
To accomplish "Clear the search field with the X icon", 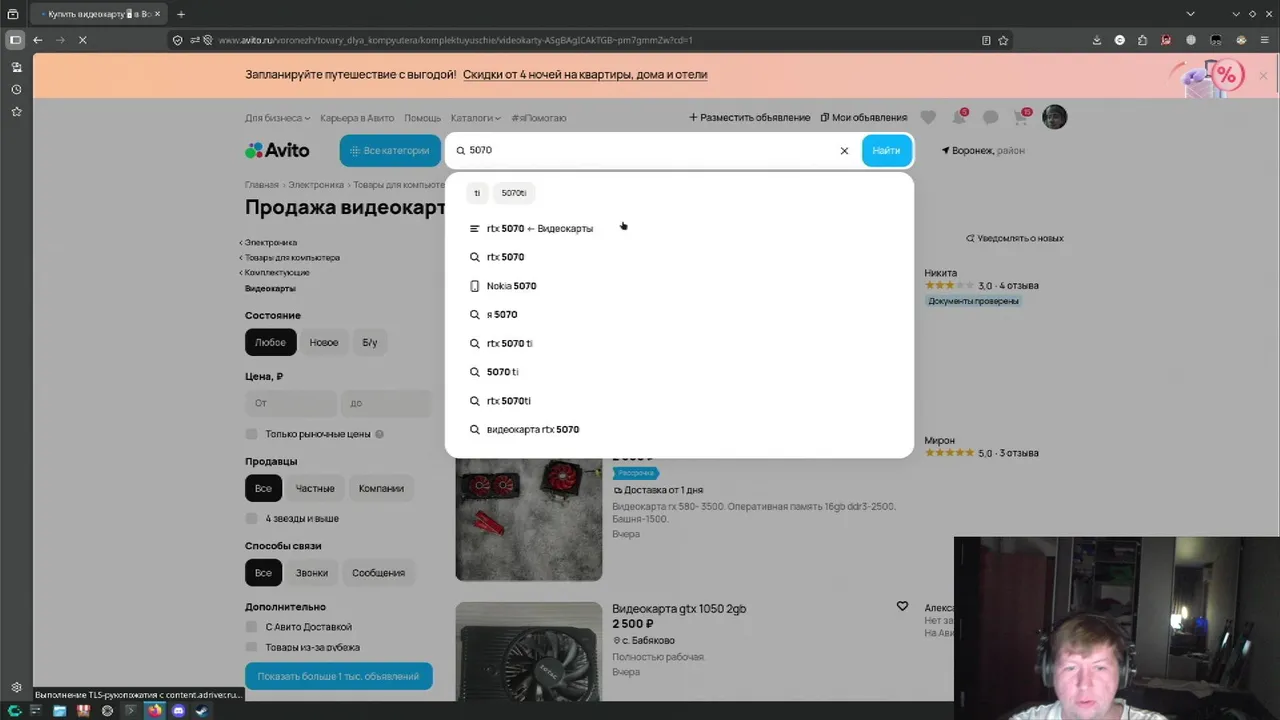I will click(x=844, y=151).
